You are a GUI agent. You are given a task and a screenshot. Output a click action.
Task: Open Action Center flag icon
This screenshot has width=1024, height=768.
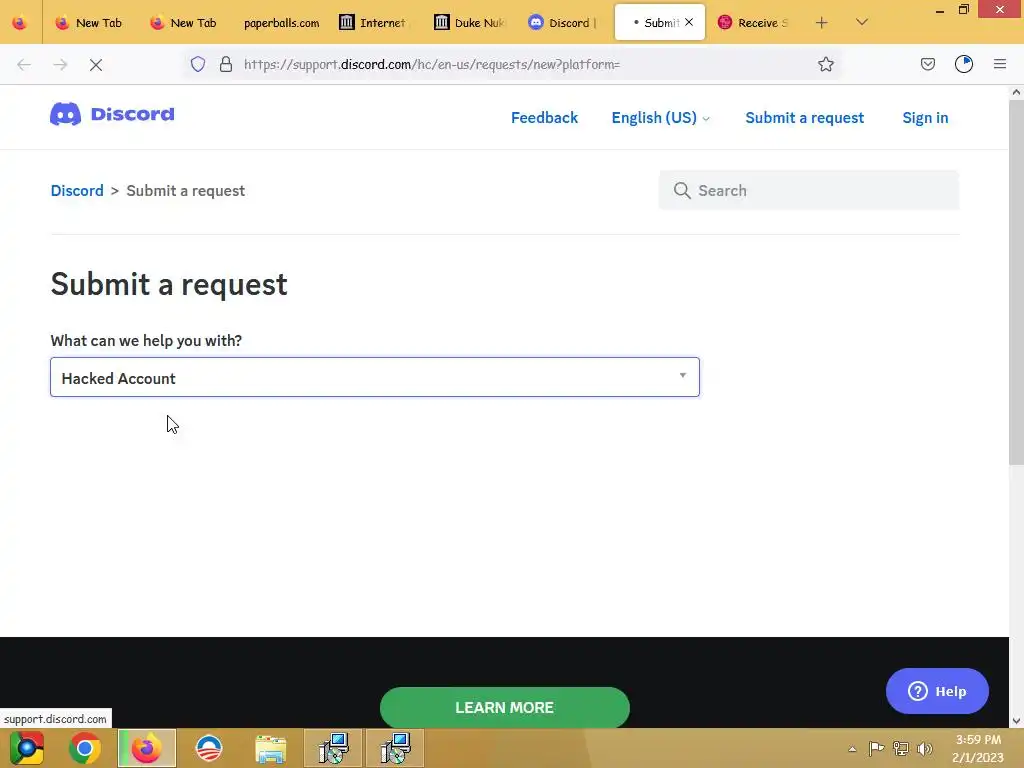click(x=876, y=748)
